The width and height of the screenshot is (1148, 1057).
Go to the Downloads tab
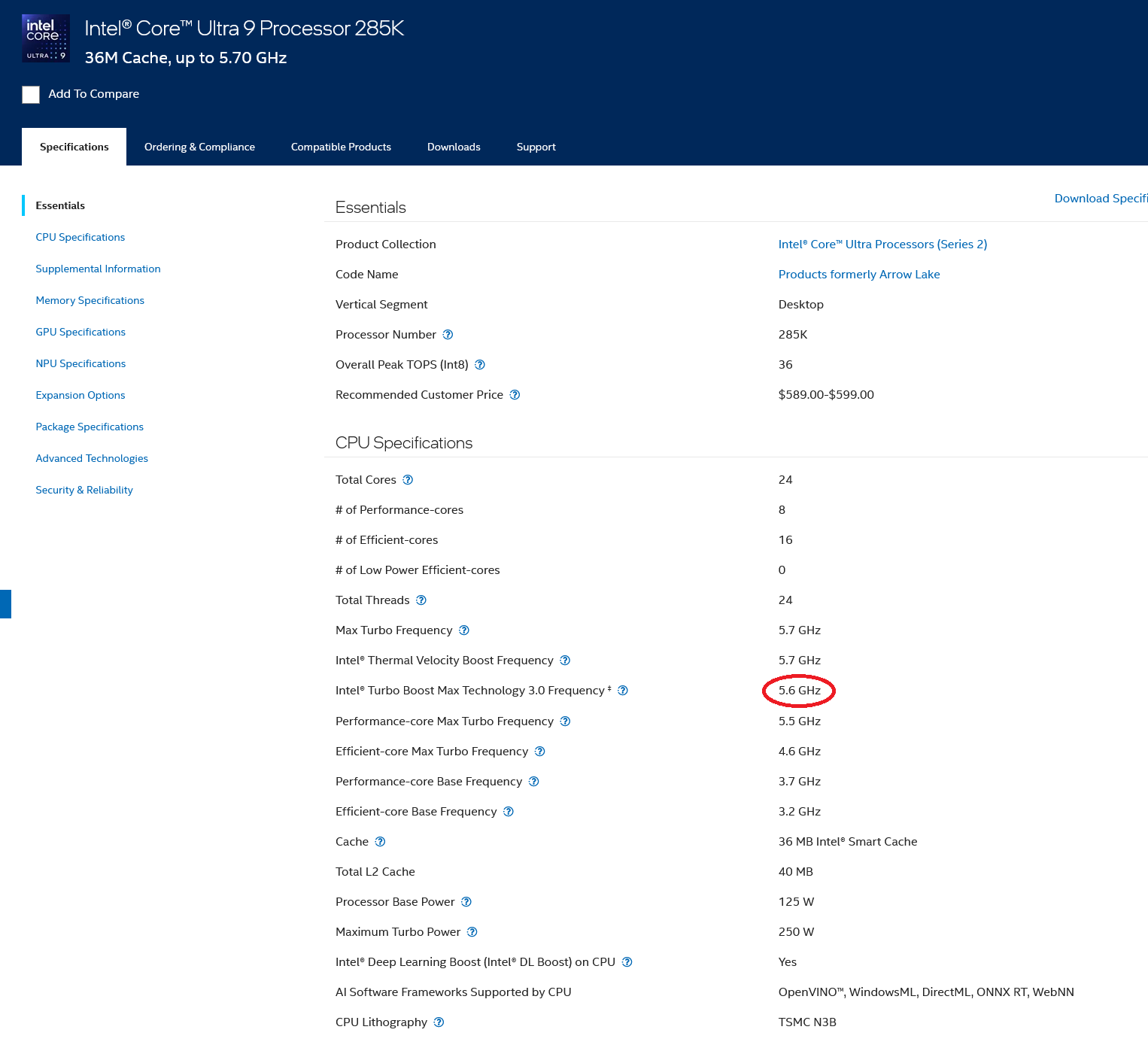pyautogui.click(x=454, y=147)
